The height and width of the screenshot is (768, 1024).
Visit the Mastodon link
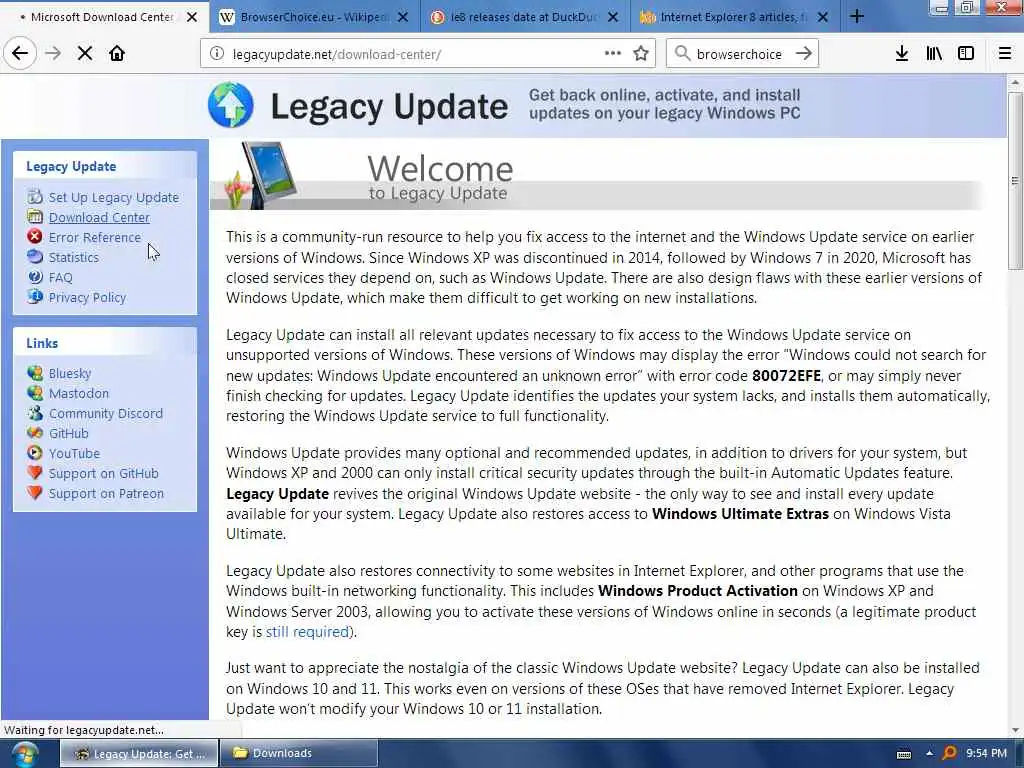[x=79, y=393]
